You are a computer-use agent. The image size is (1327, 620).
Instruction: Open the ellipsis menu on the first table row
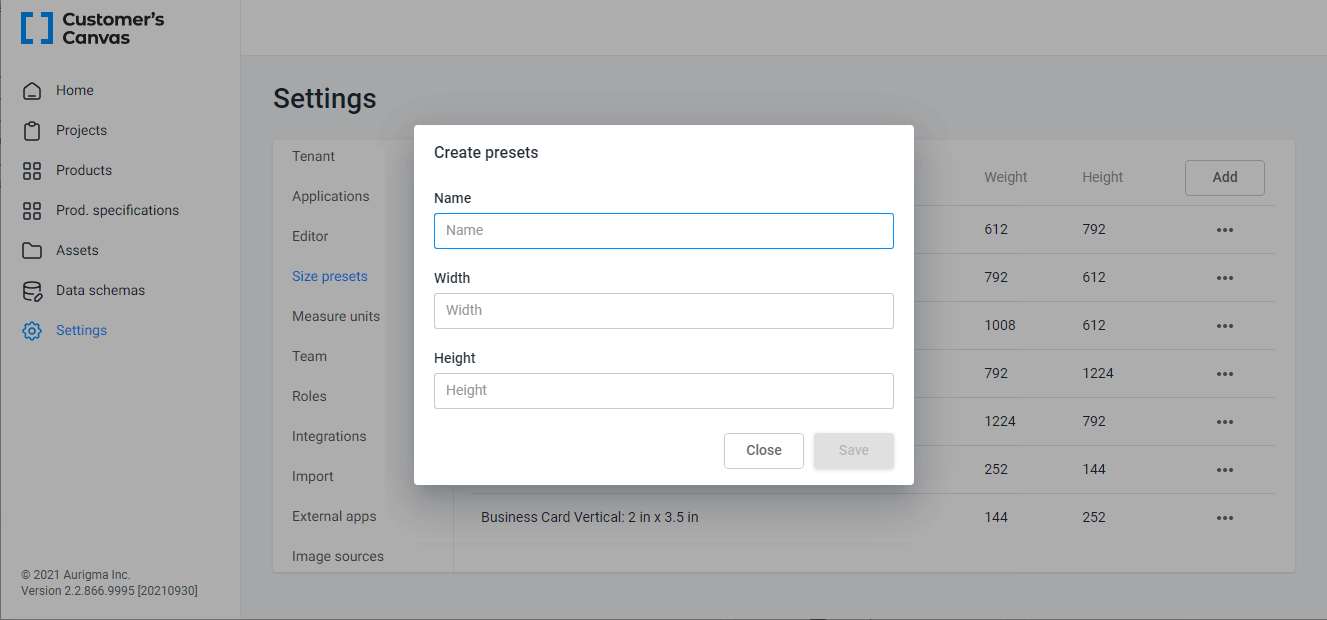click(x=1225, y=230)
